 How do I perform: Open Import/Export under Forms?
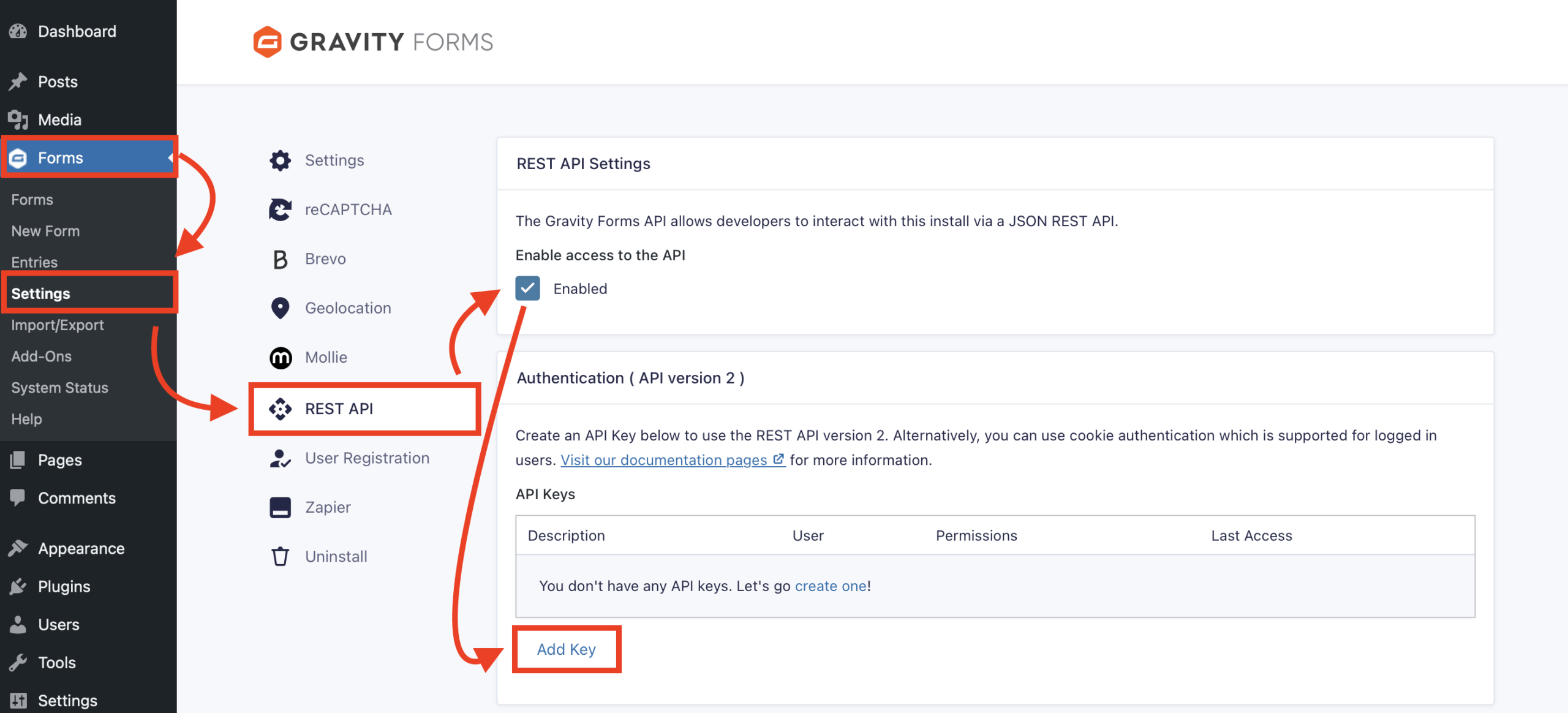point(58,325)
